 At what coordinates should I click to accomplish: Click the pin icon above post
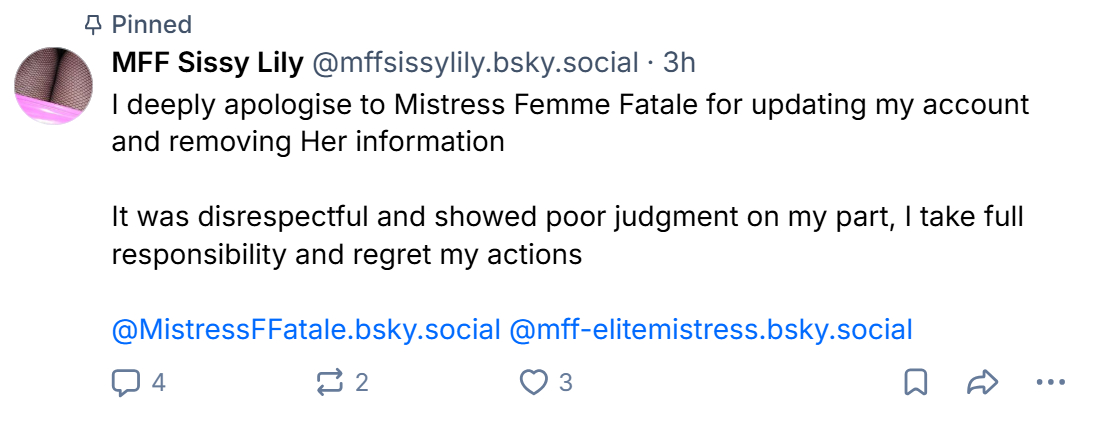click(x=95, y=24)
